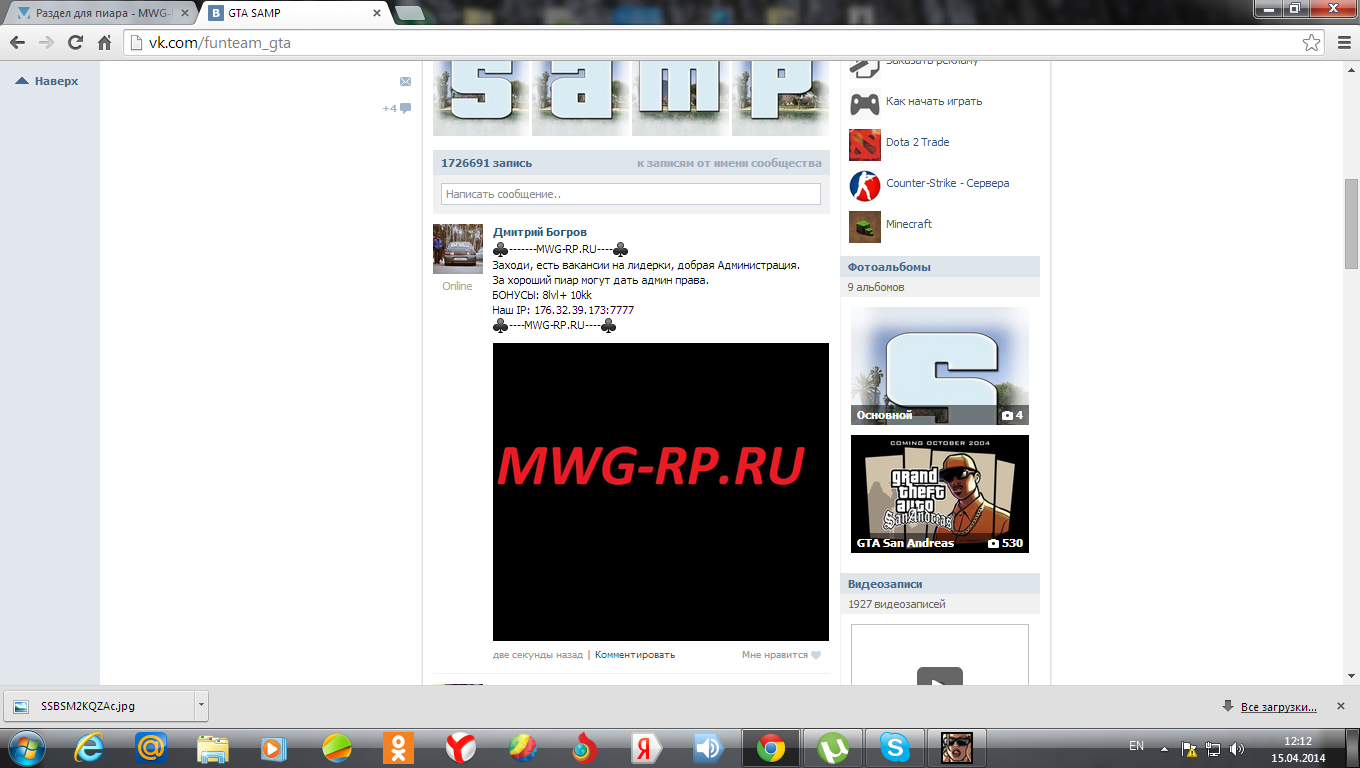Open the Яндекс white-square taskbar icon
This screenshot has height=768, width=1360.
(x=645, y=748)
